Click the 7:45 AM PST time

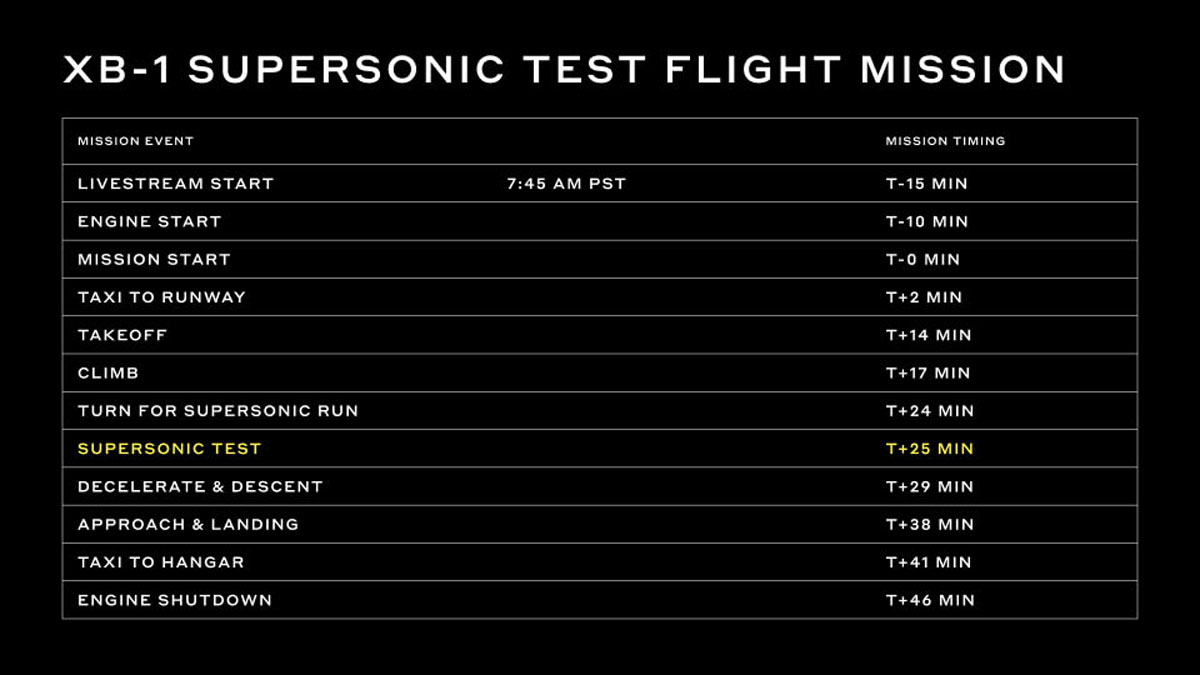click(x=566, y=184)
